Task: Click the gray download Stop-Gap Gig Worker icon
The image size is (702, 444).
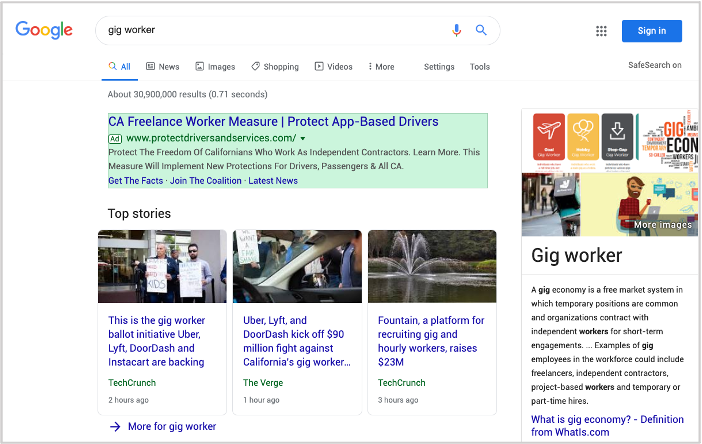Action: [x=617, y=137]
